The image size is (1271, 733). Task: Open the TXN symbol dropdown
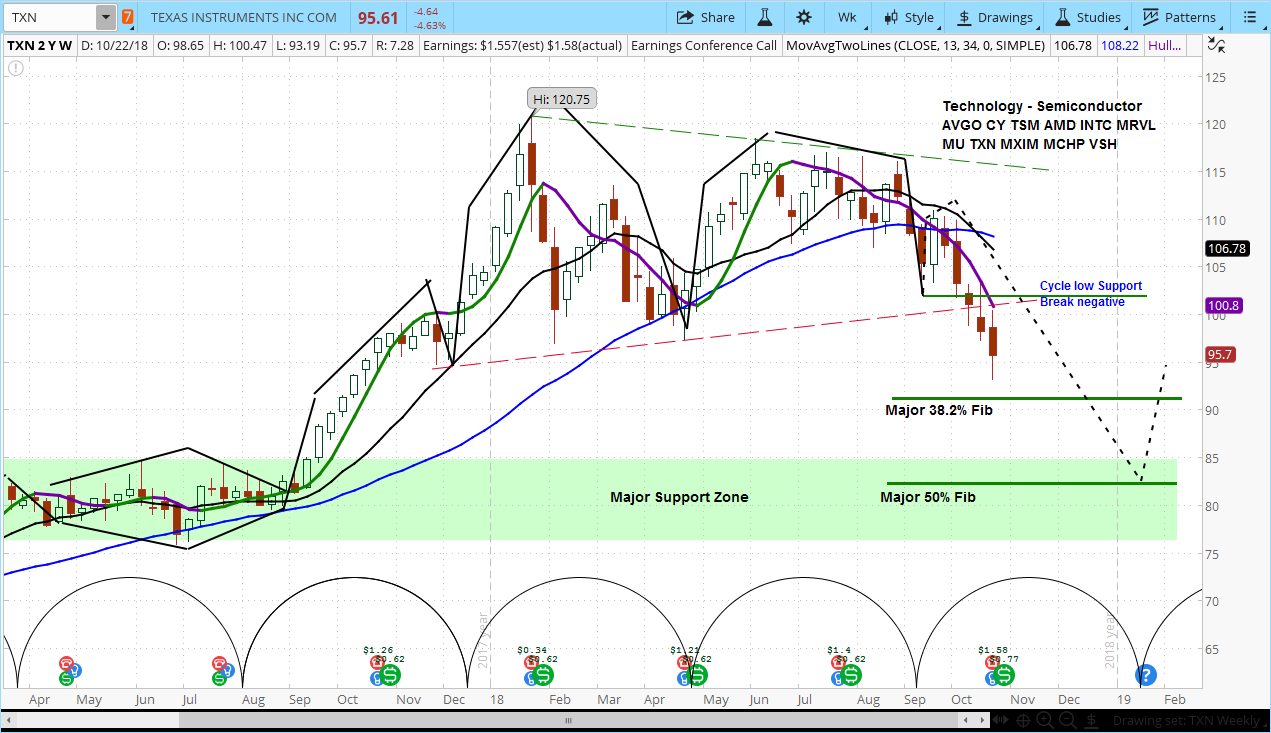(x=104, y=17)
